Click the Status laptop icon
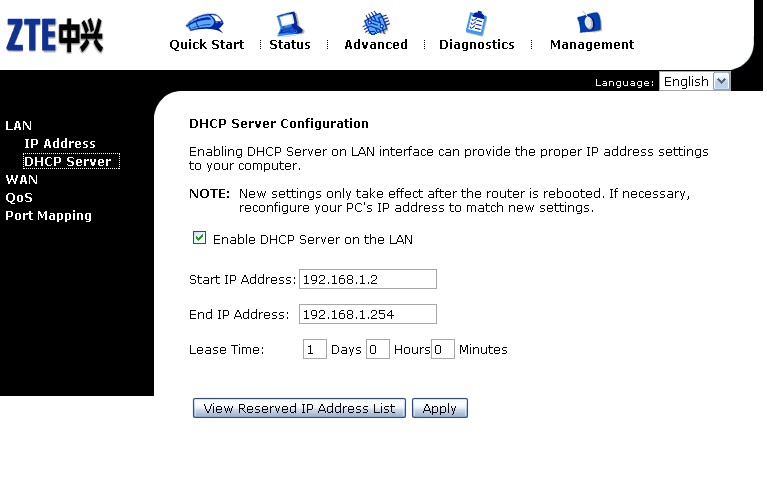The image size is (767, 485). point(289,22)
